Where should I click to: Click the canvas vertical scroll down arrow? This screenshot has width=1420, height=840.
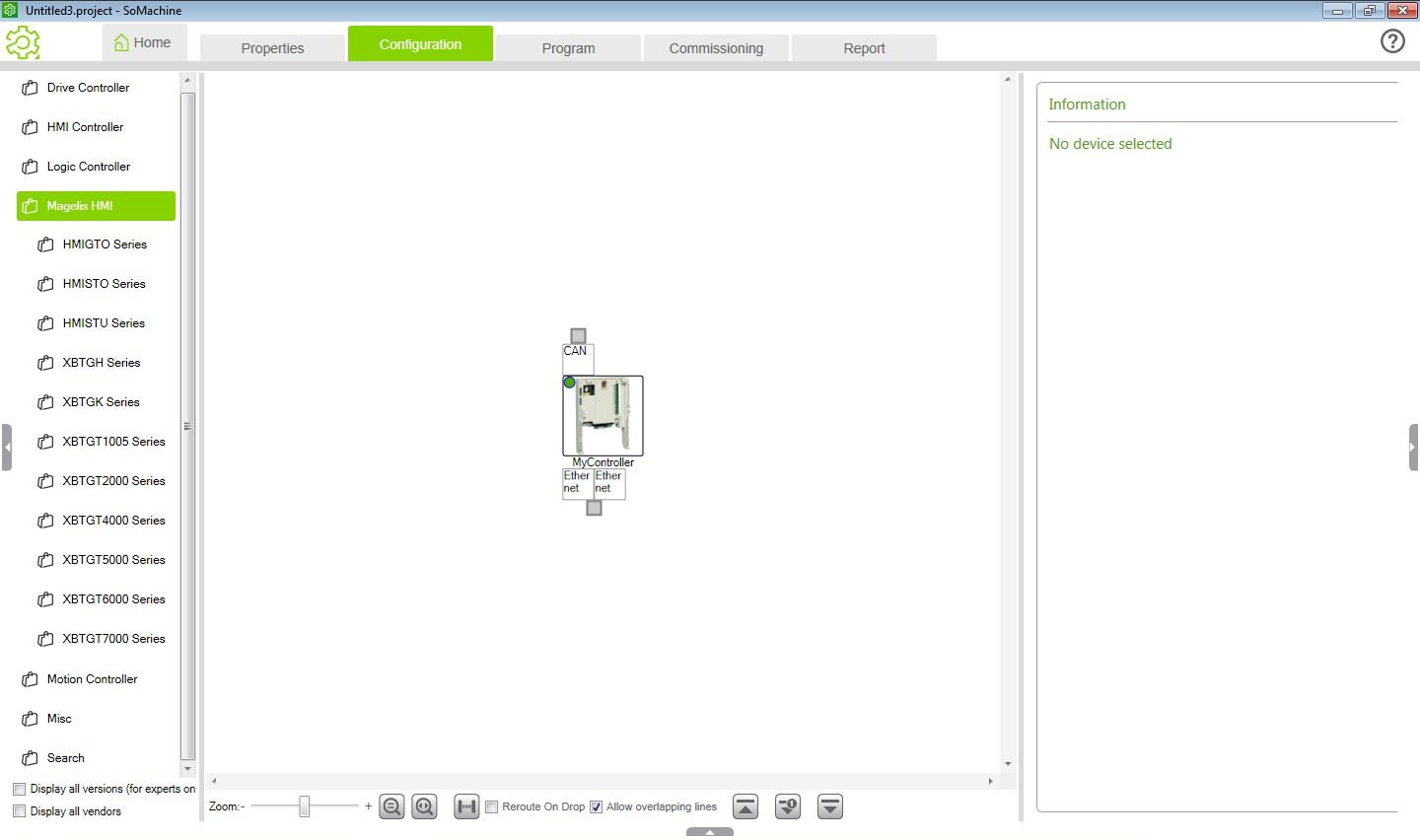1008,764
